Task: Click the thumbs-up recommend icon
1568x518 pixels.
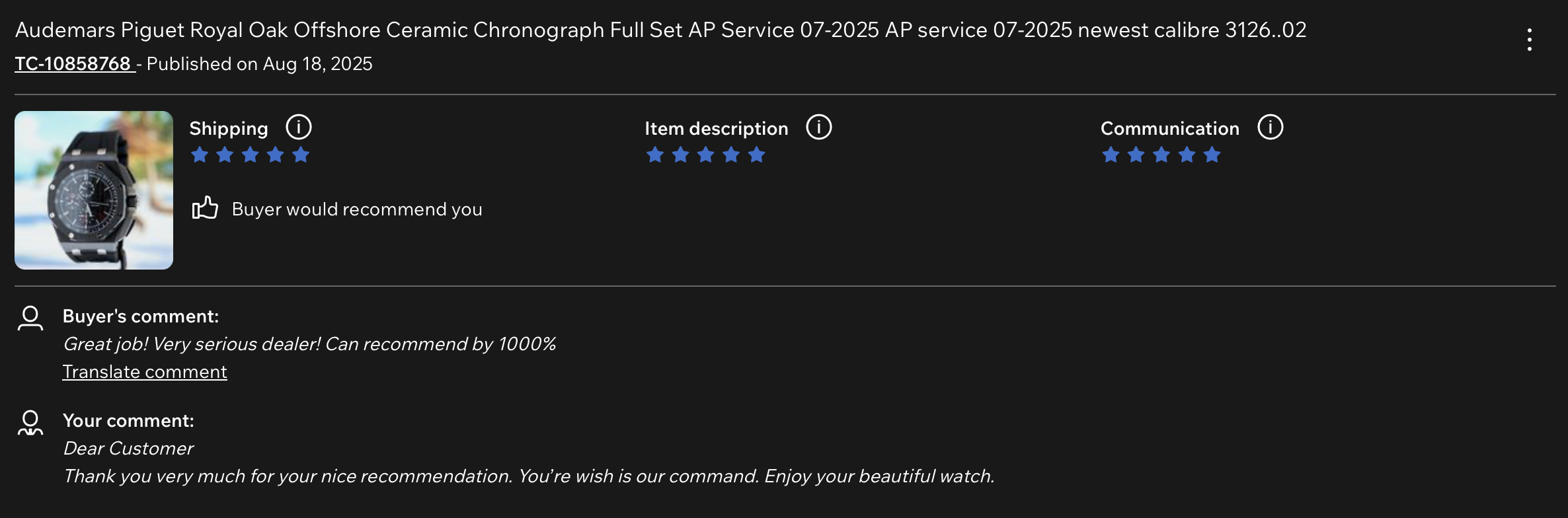Action: 205,208
